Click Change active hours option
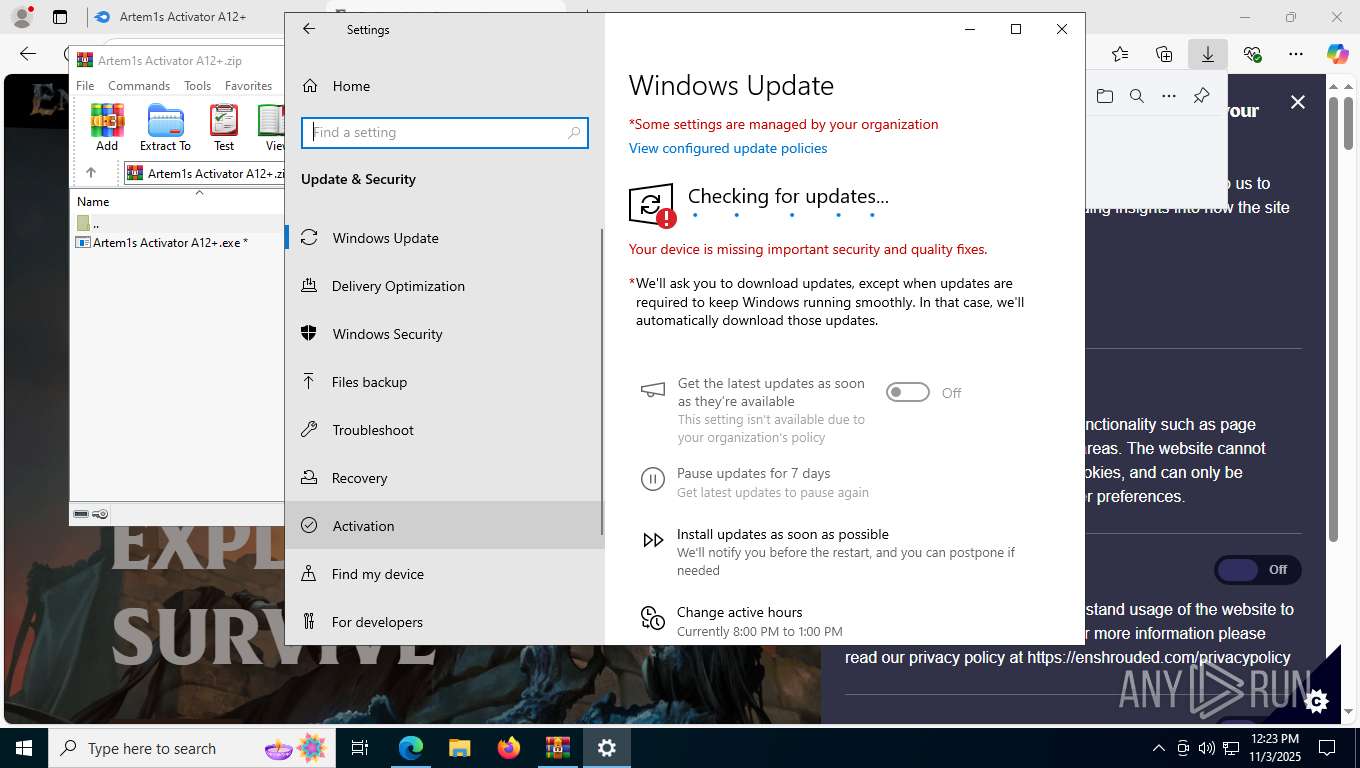 (739, 612)
